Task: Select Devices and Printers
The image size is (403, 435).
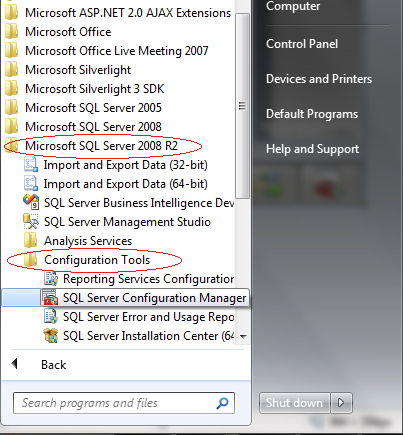Action: point(319,79)
